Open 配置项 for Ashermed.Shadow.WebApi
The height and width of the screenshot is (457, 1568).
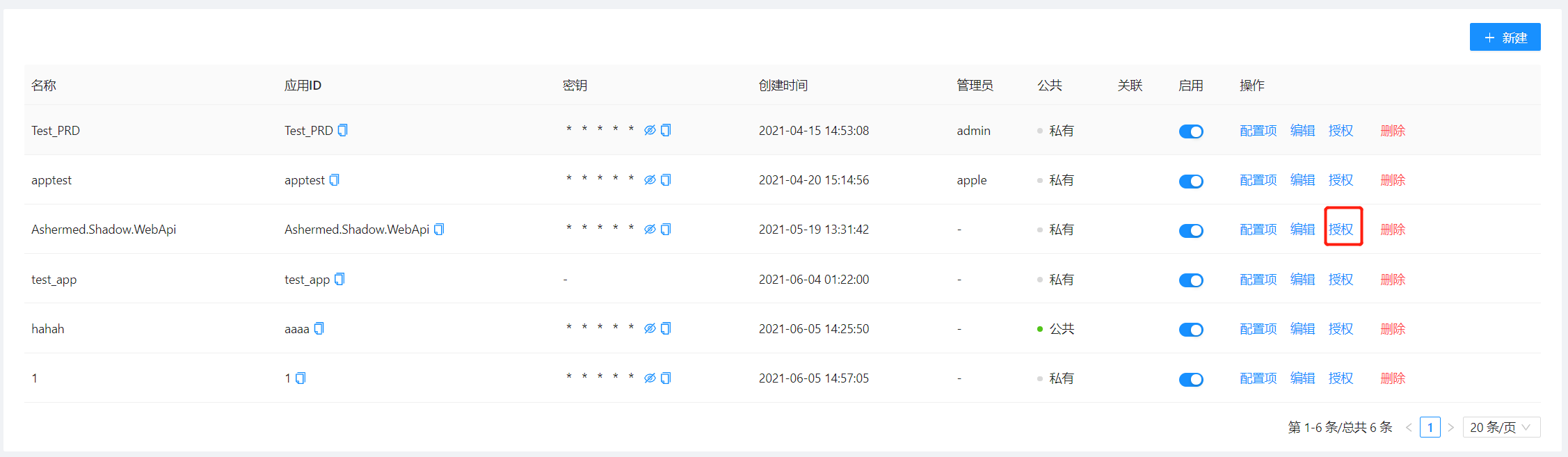coord(1258,229)
